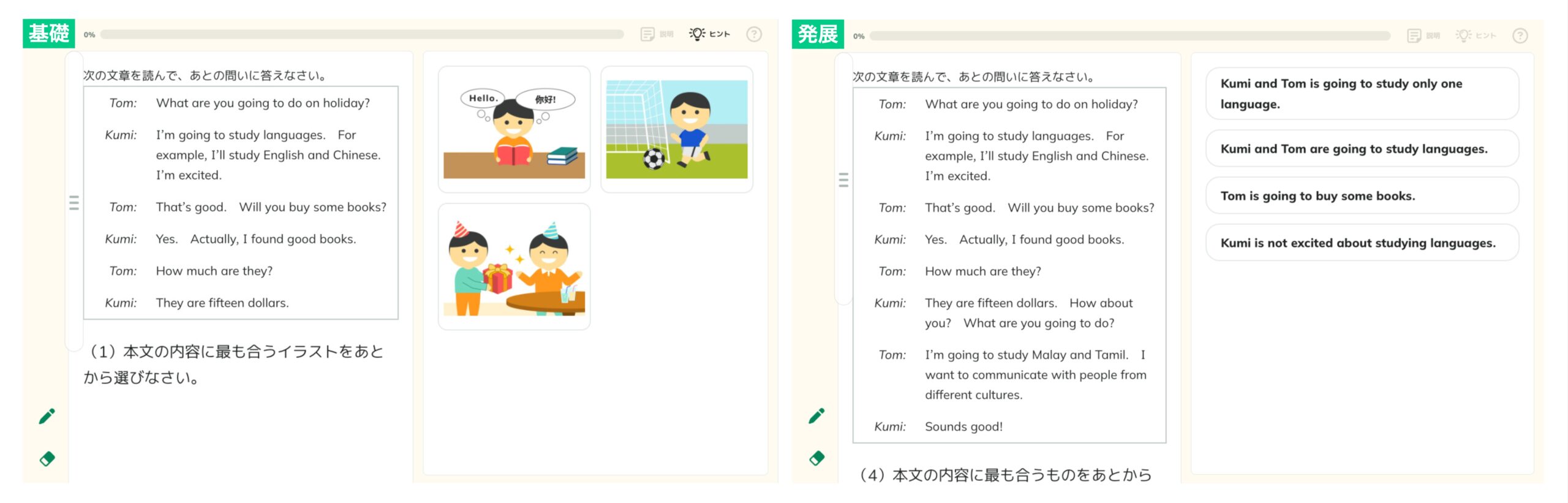This screenshot has height=503, width=1568.
Task: Click the panel resize handle in 発展 passage
Action: (843, 180)
